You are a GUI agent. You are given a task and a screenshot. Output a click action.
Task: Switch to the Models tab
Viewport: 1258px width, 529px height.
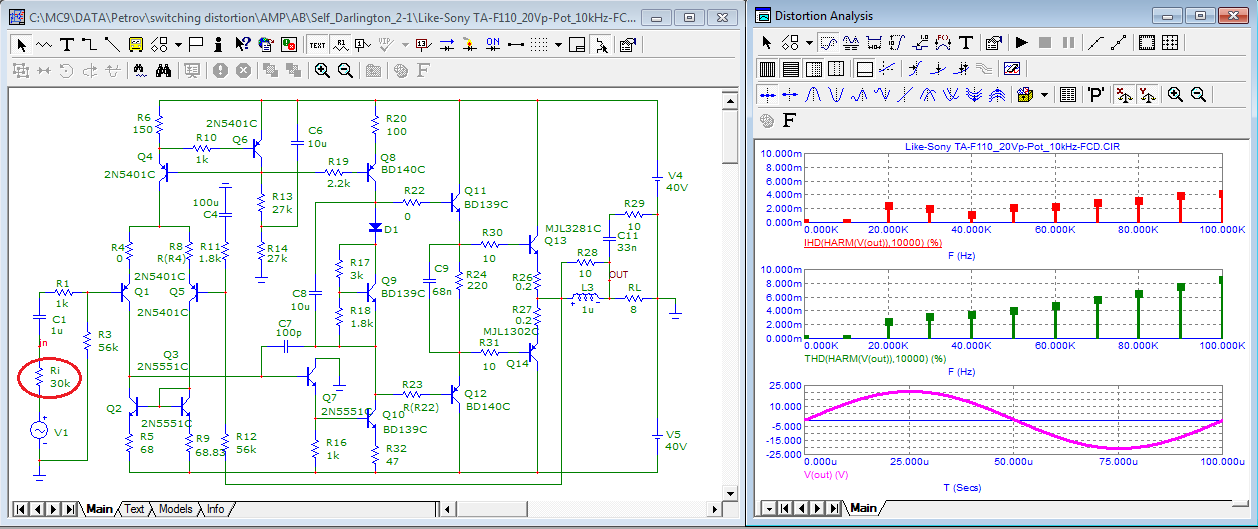pyautogui.click(x=175, y=509)
